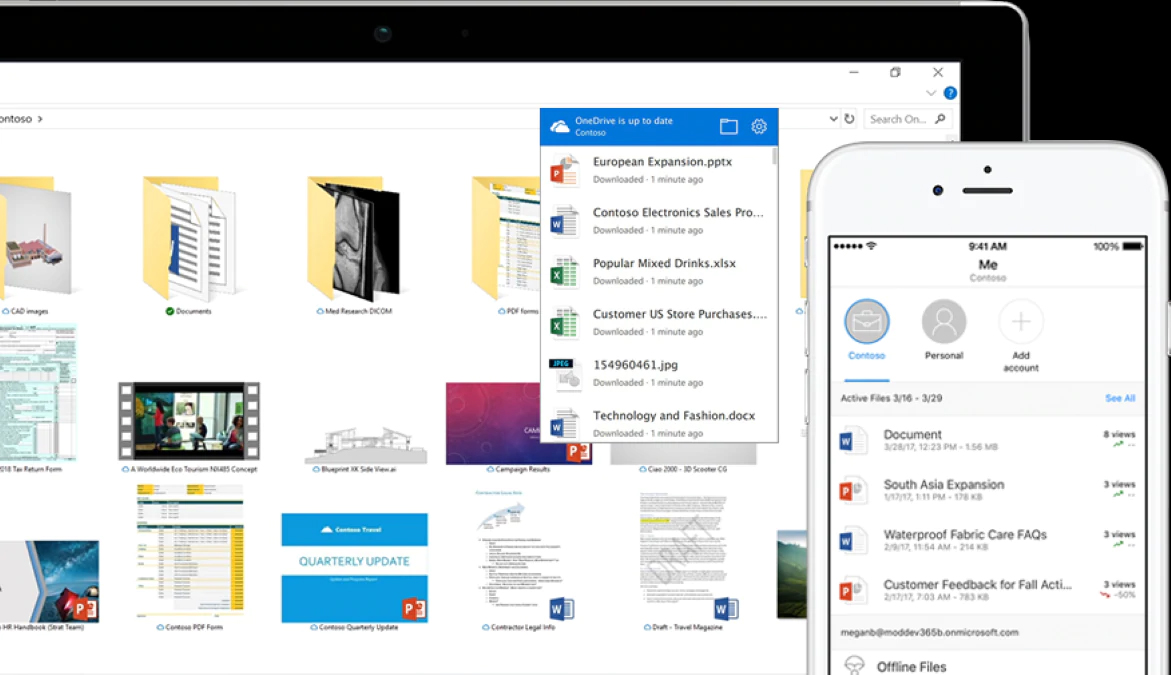Expand the address bar history dropdown
The width and height of the screenshot is (1171, 675).
834,119
